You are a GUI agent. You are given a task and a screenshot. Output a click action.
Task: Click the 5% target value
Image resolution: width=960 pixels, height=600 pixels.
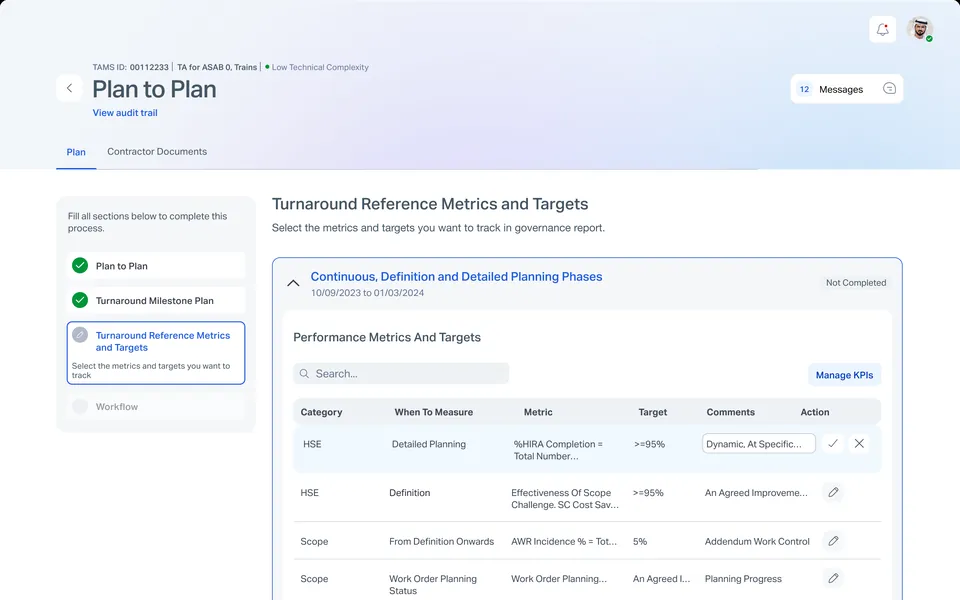point(640,541)
